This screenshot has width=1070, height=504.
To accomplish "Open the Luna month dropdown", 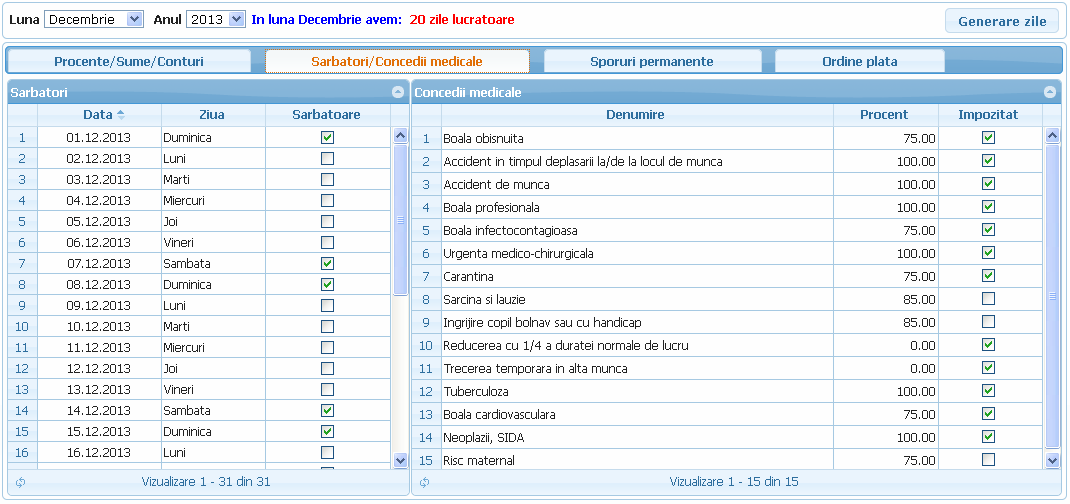I will pos(93,19).
